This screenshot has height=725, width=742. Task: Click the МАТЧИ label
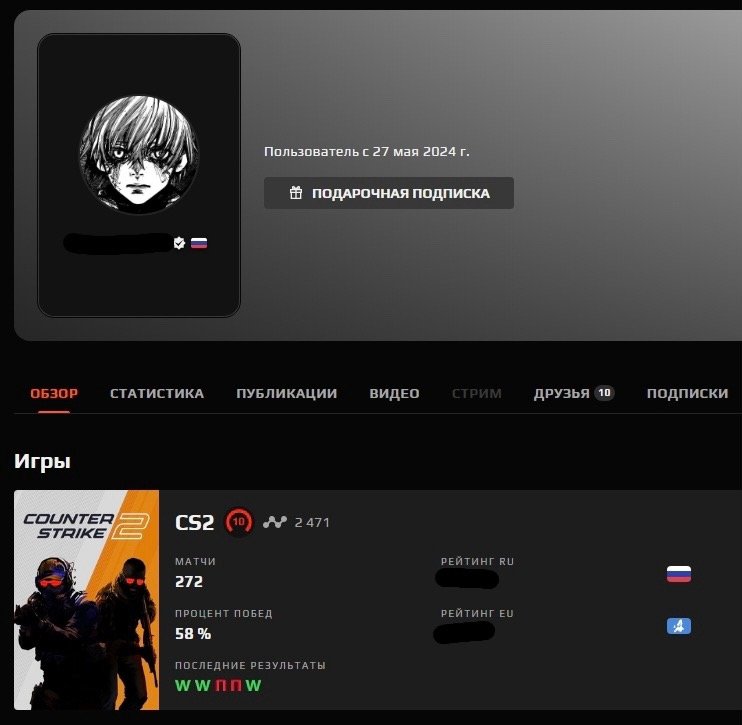click(x=195, y=561)
